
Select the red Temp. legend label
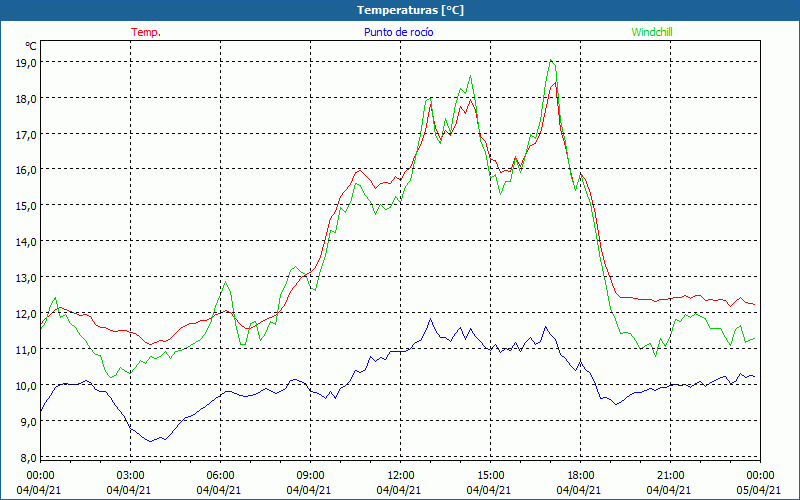[x=146, y=32]
